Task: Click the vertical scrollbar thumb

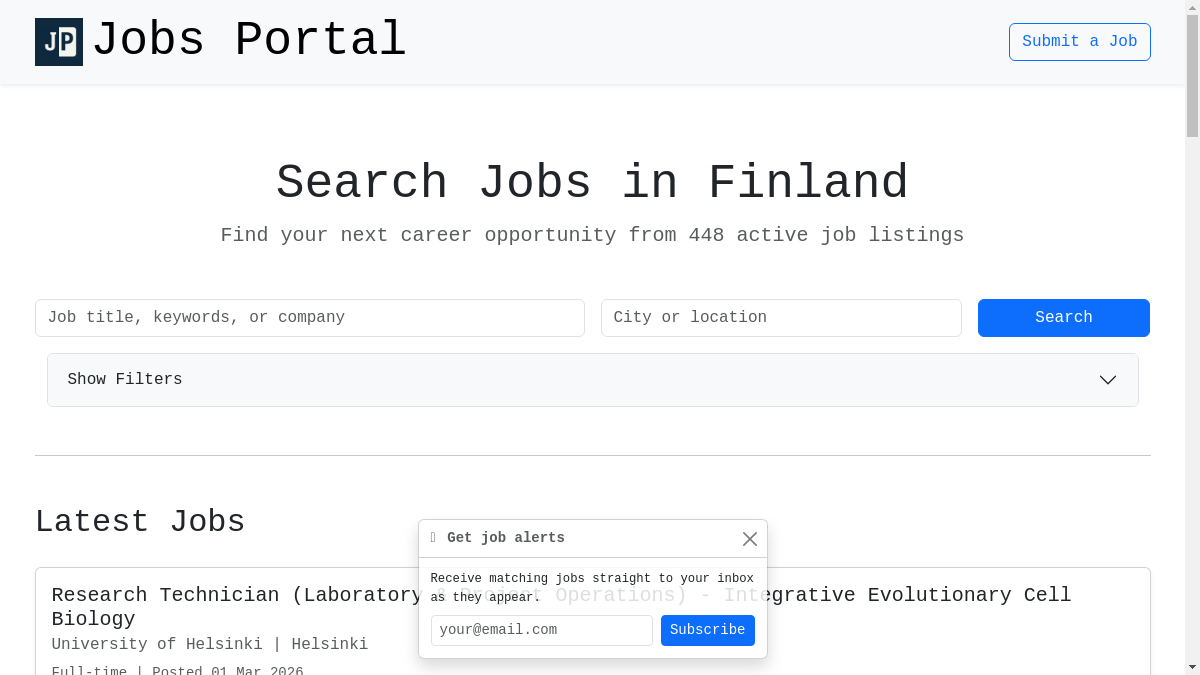Action: pyautogui.click(x=1192, y=75)
